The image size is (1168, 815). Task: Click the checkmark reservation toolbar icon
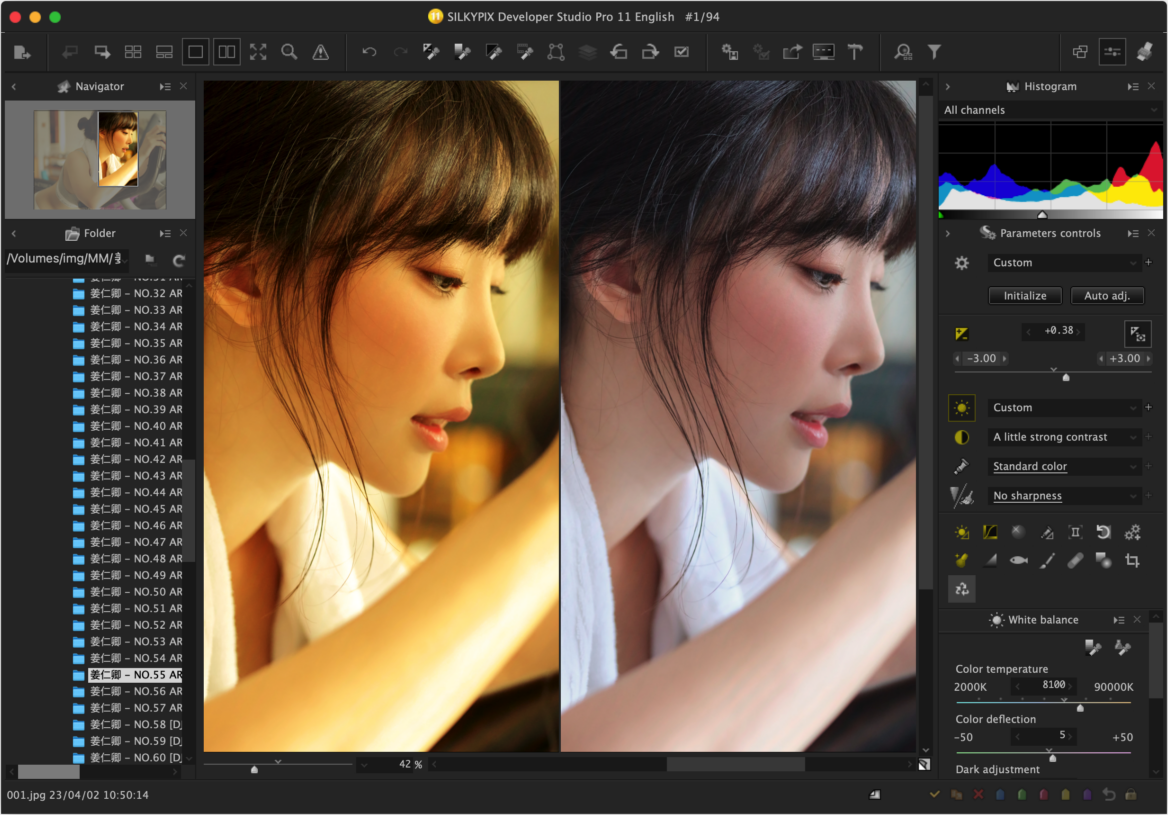click(x=682, y=52)
